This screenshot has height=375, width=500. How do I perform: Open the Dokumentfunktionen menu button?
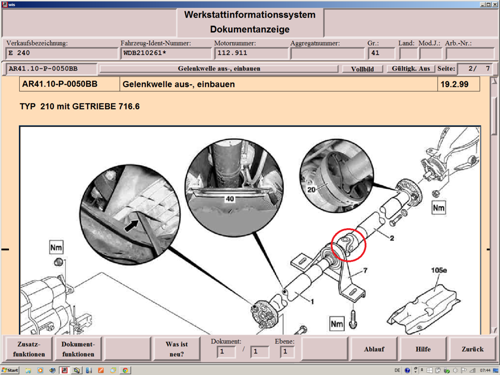tap(78, 349)
